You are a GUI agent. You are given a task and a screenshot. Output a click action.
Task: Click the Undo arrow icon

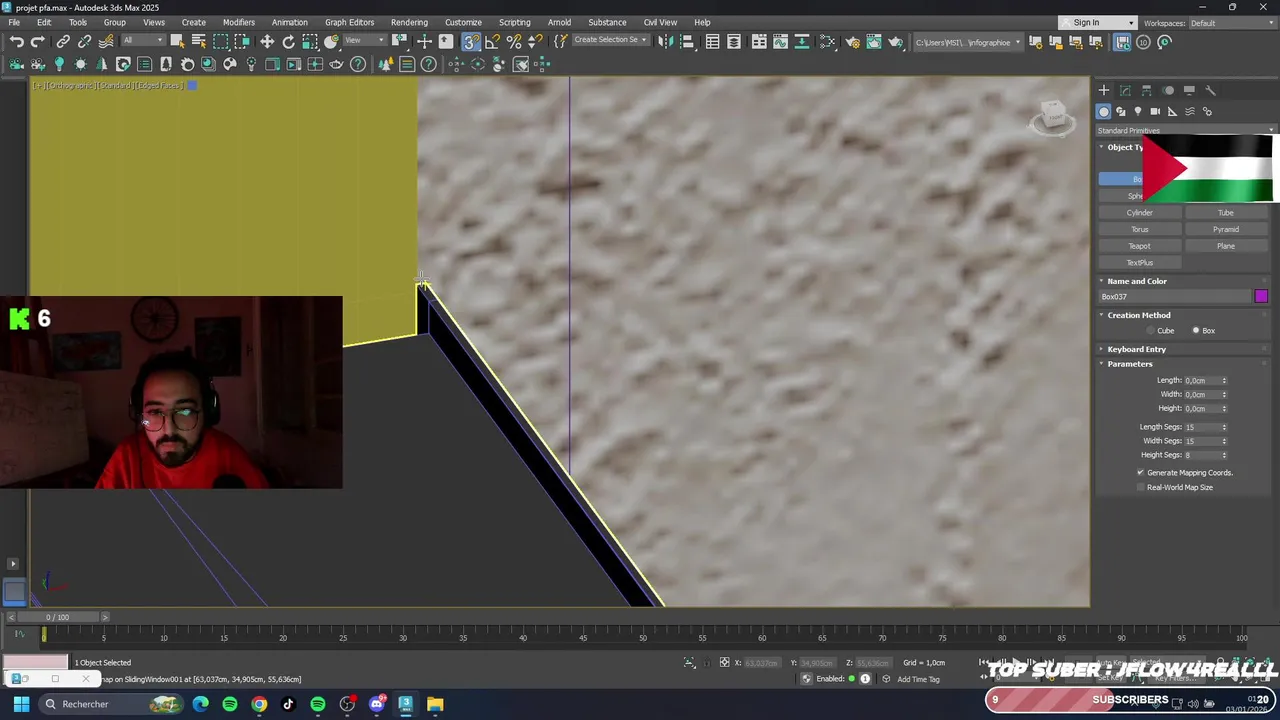[17, 41]
